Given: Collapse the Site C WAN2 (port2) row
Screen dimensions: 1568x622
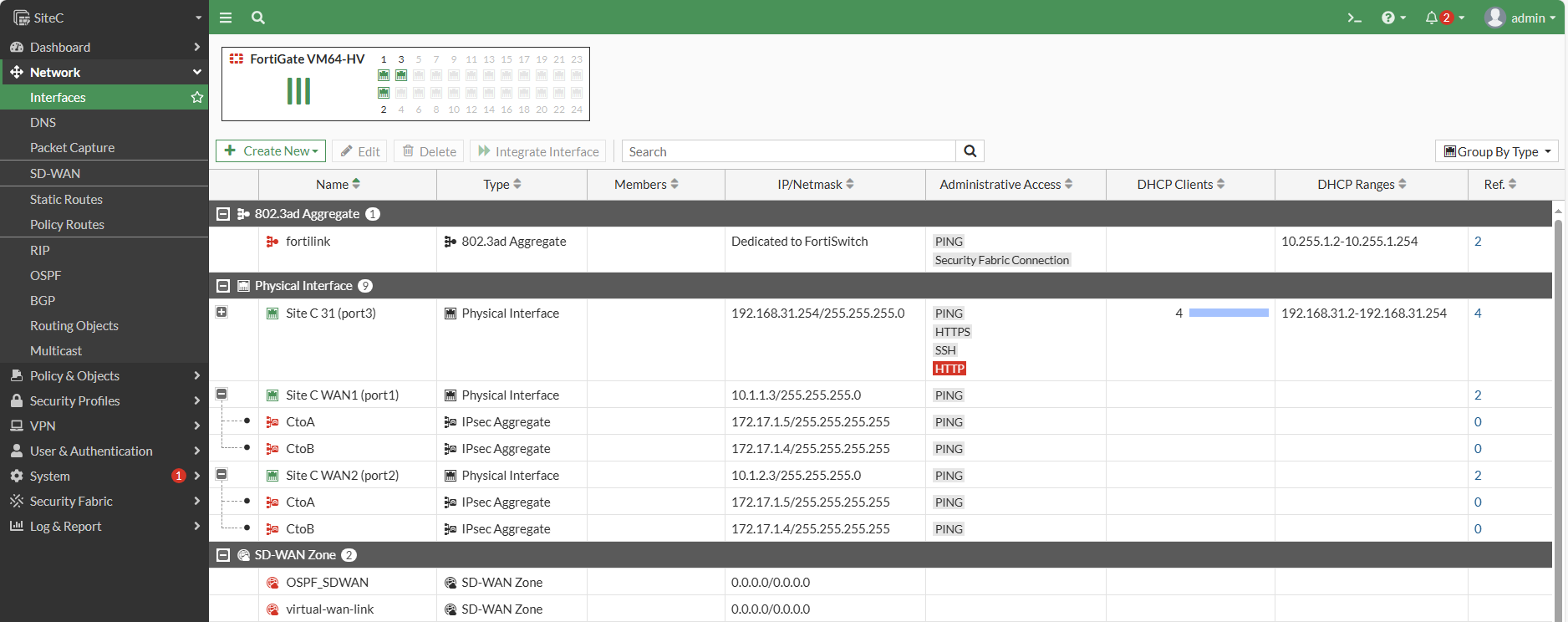Looking at the screenshot, I should [221, 474].
